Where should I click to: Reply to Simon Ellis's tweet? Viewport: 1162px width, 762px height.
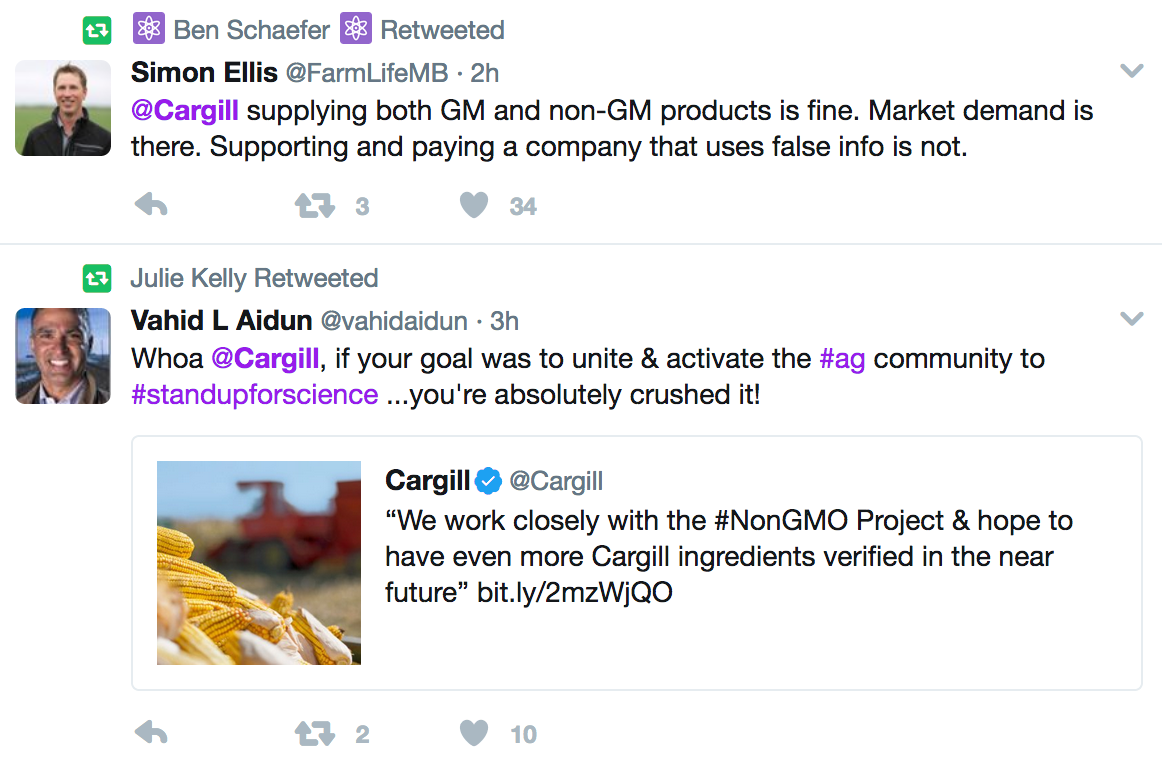151,206
